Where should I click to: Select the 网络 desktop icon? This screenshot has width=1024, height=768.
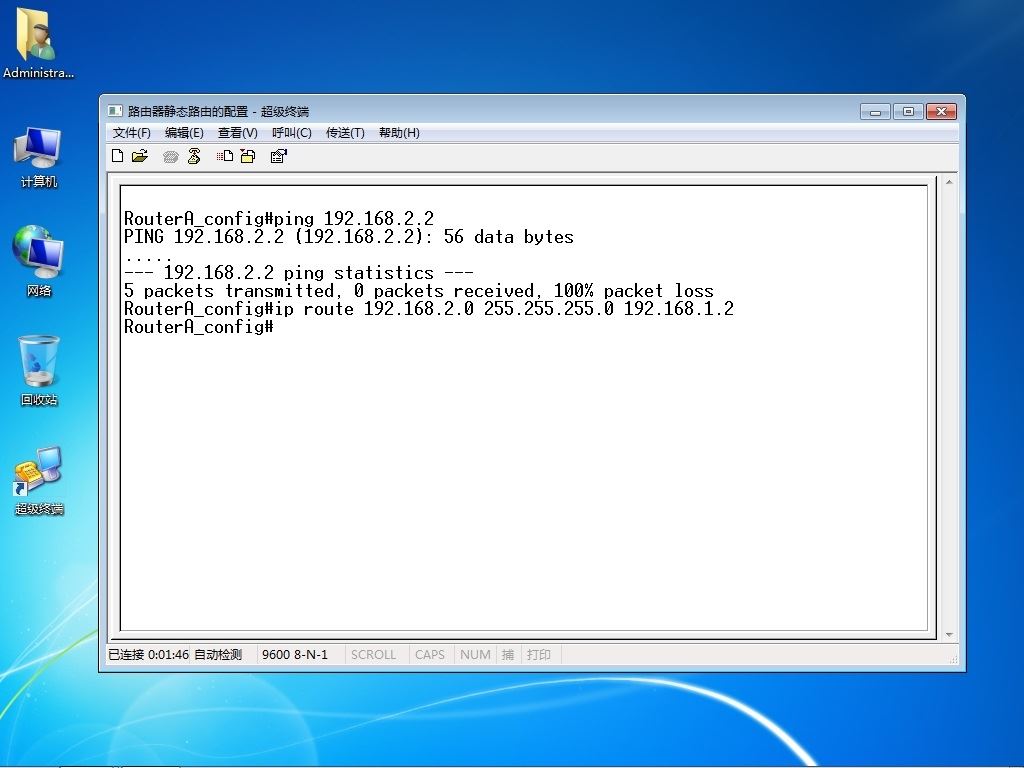[x=38, y=261]
